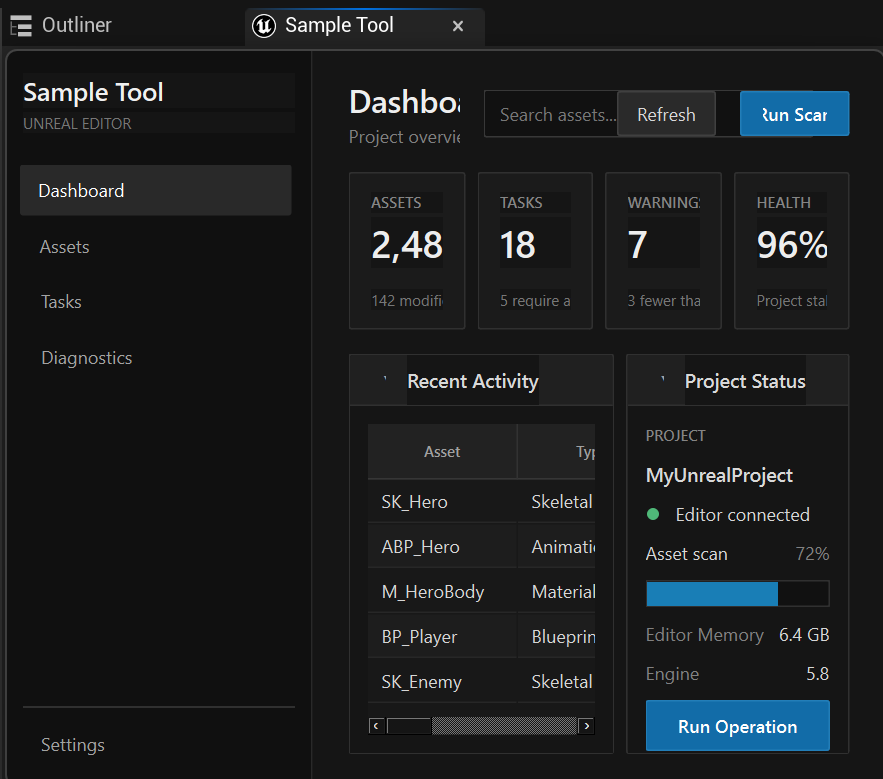Click the ASSETS stat card

(407, 251)
